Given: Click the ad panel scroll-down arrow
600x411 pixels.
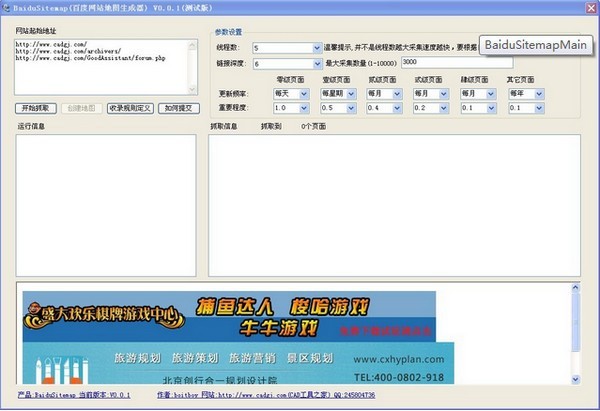Looking at the screenshot, I should (x=575, y=379).
